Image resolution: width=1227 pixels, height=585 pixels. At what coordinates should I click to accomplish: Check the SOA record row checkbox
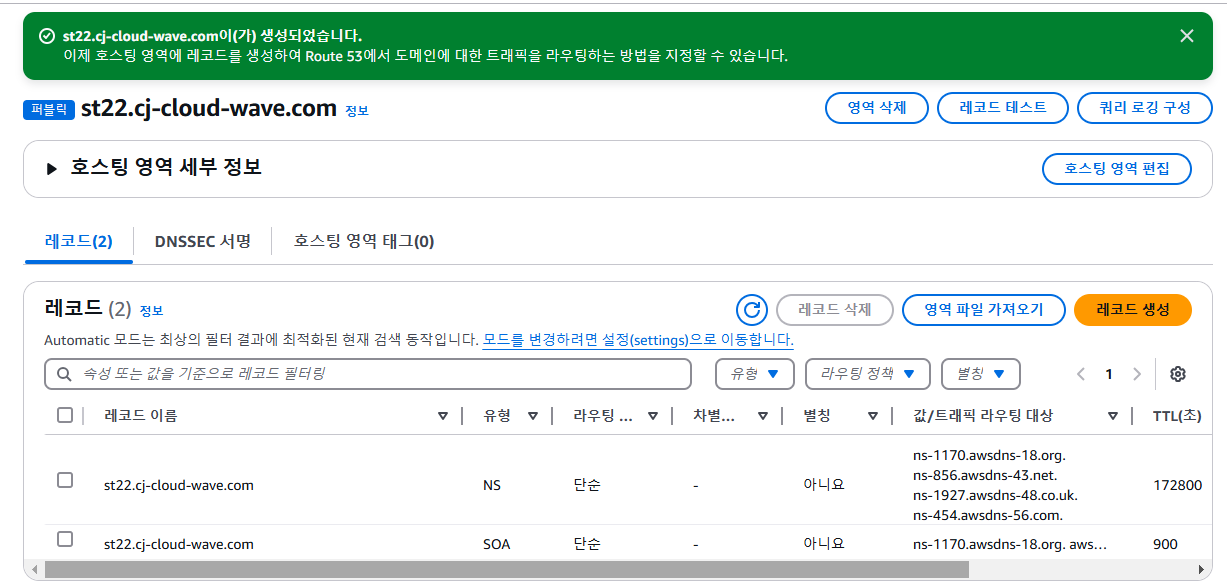(65, 539)
